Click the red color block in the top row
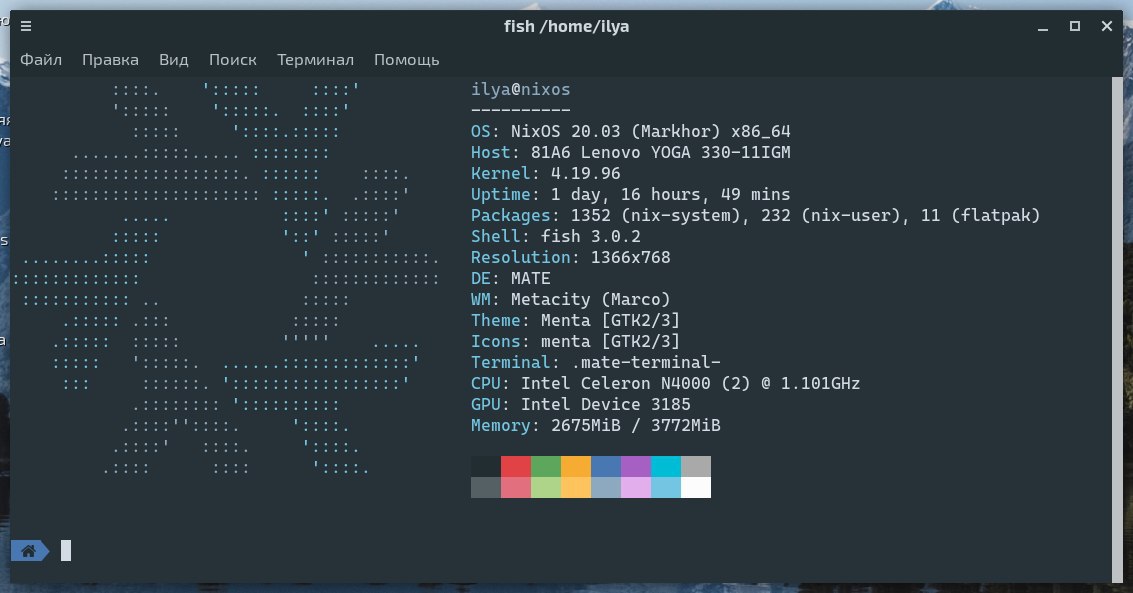Image resolution: width=1133 pixels, height=593 pixels. coord(516,467)
